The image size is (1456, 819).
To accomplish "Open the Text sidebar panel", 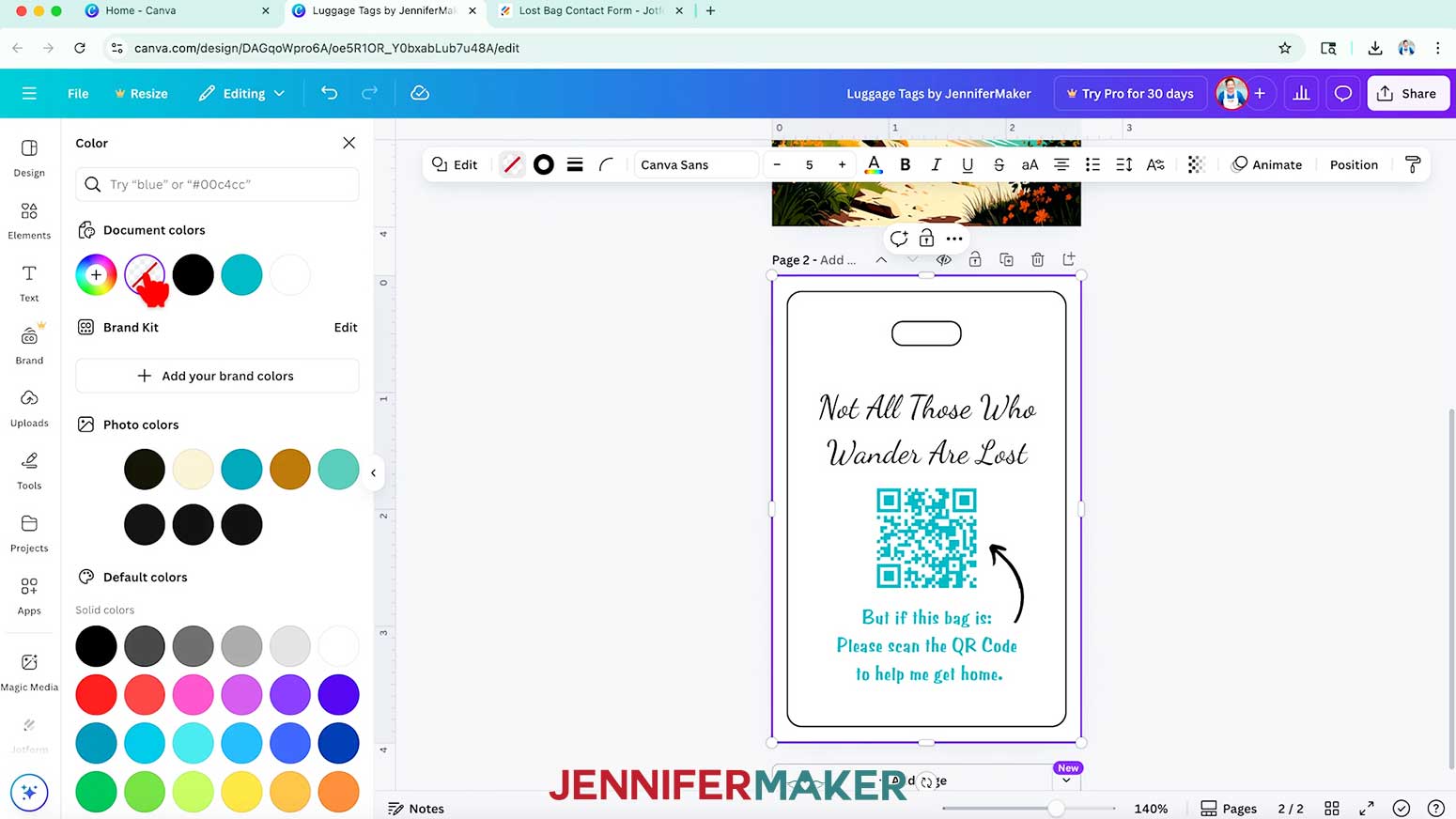I will [29, 283].
